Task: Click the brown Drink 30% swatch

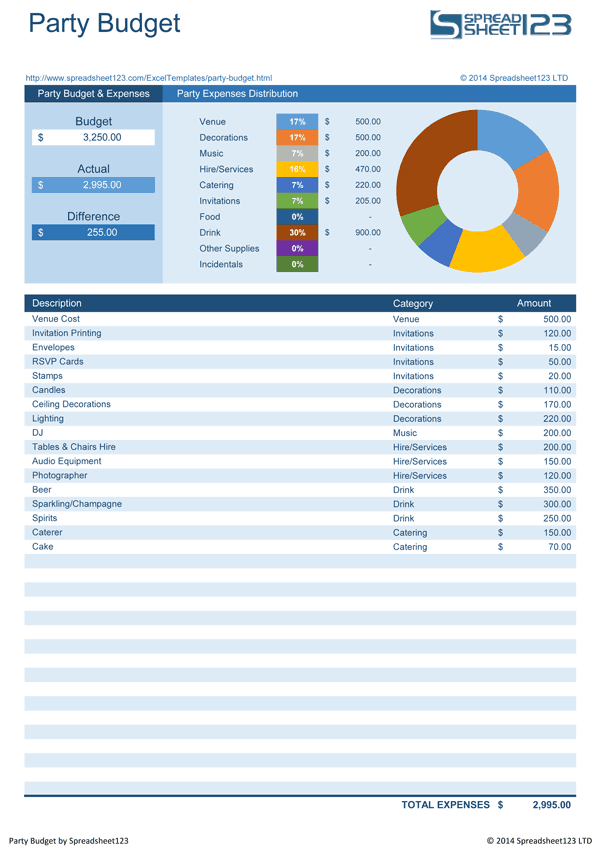Action: [297, 232]
